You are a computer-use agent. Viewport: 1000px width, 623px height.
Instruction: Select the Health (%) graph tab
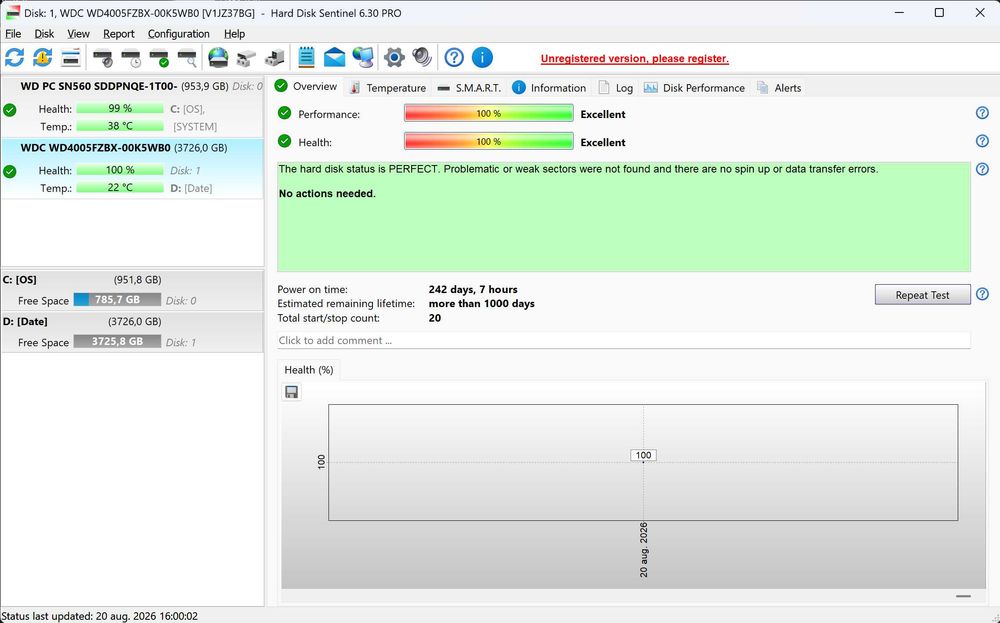click(x=309, y=370)
